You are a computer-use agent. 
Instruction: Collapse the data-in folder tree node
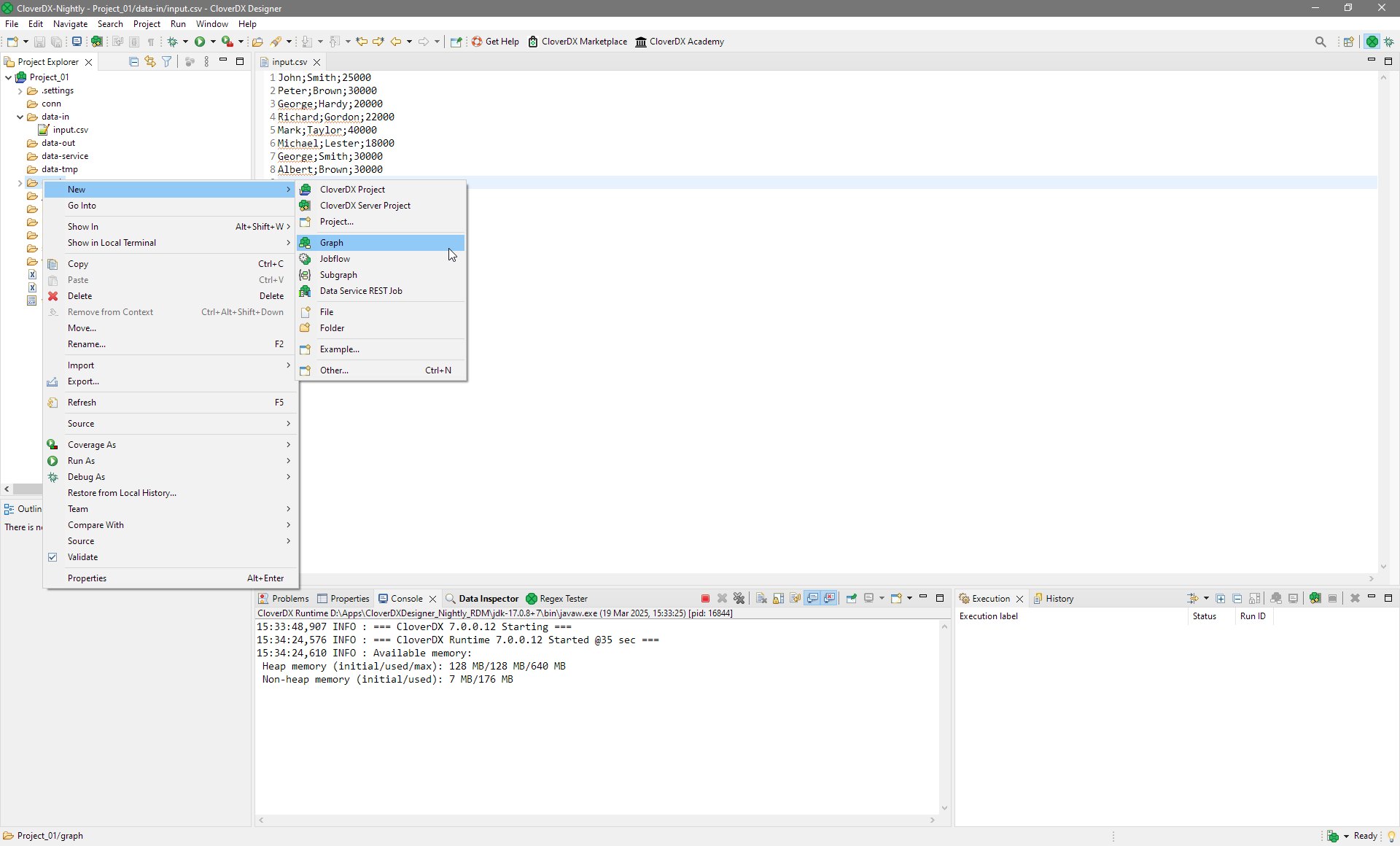click(x=20, y=117)
